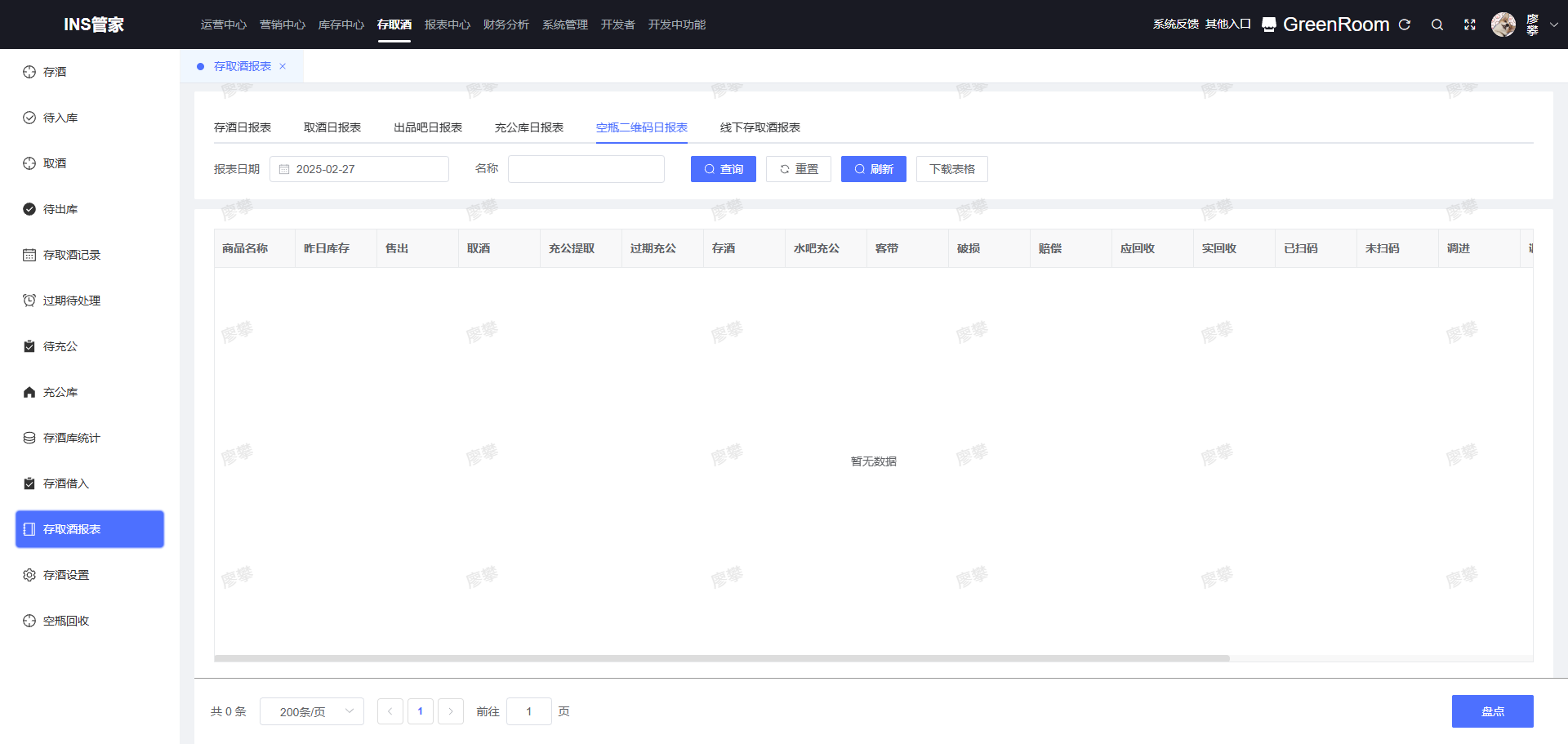Viewport: 1568px width, 744px height.
Task: Open 开发者 top menu
Action: (x=618, y=25)
